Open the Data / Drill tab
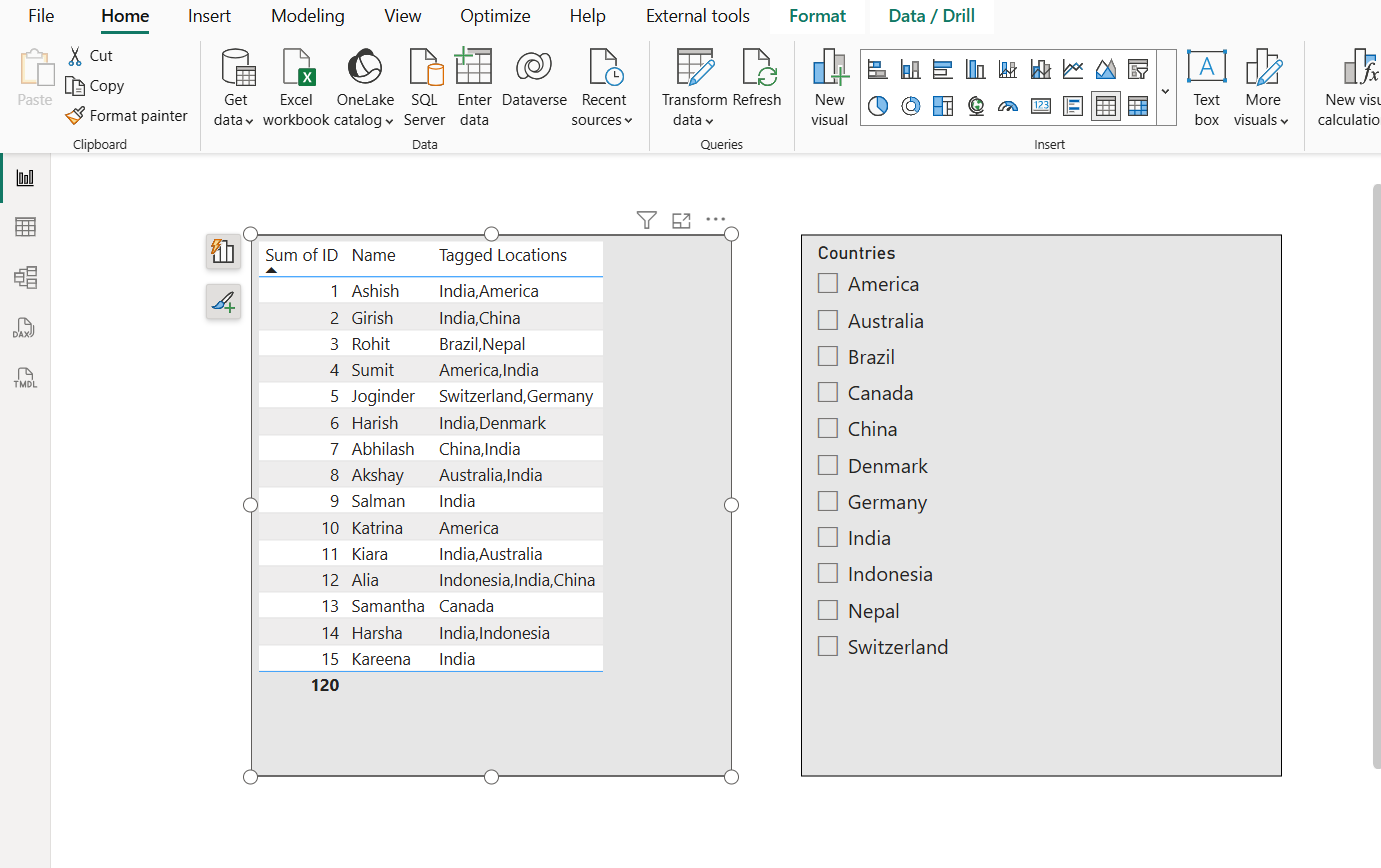1381x868 pixels. tap(930, 16)
